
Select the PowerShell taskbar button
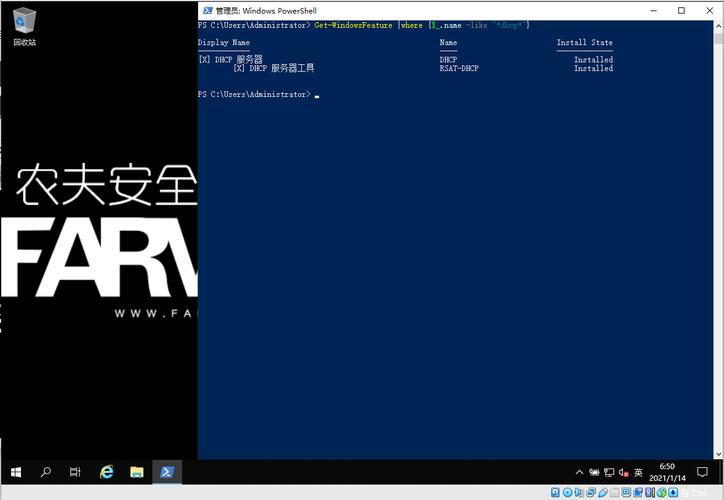tap(167, 472)
